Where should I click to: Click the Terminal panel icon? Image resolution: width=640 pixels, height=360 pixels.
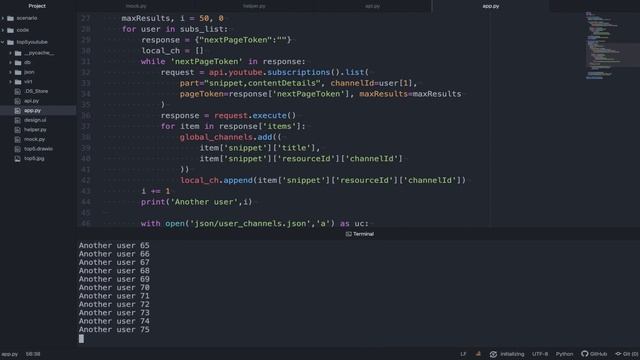pos(349,234)
